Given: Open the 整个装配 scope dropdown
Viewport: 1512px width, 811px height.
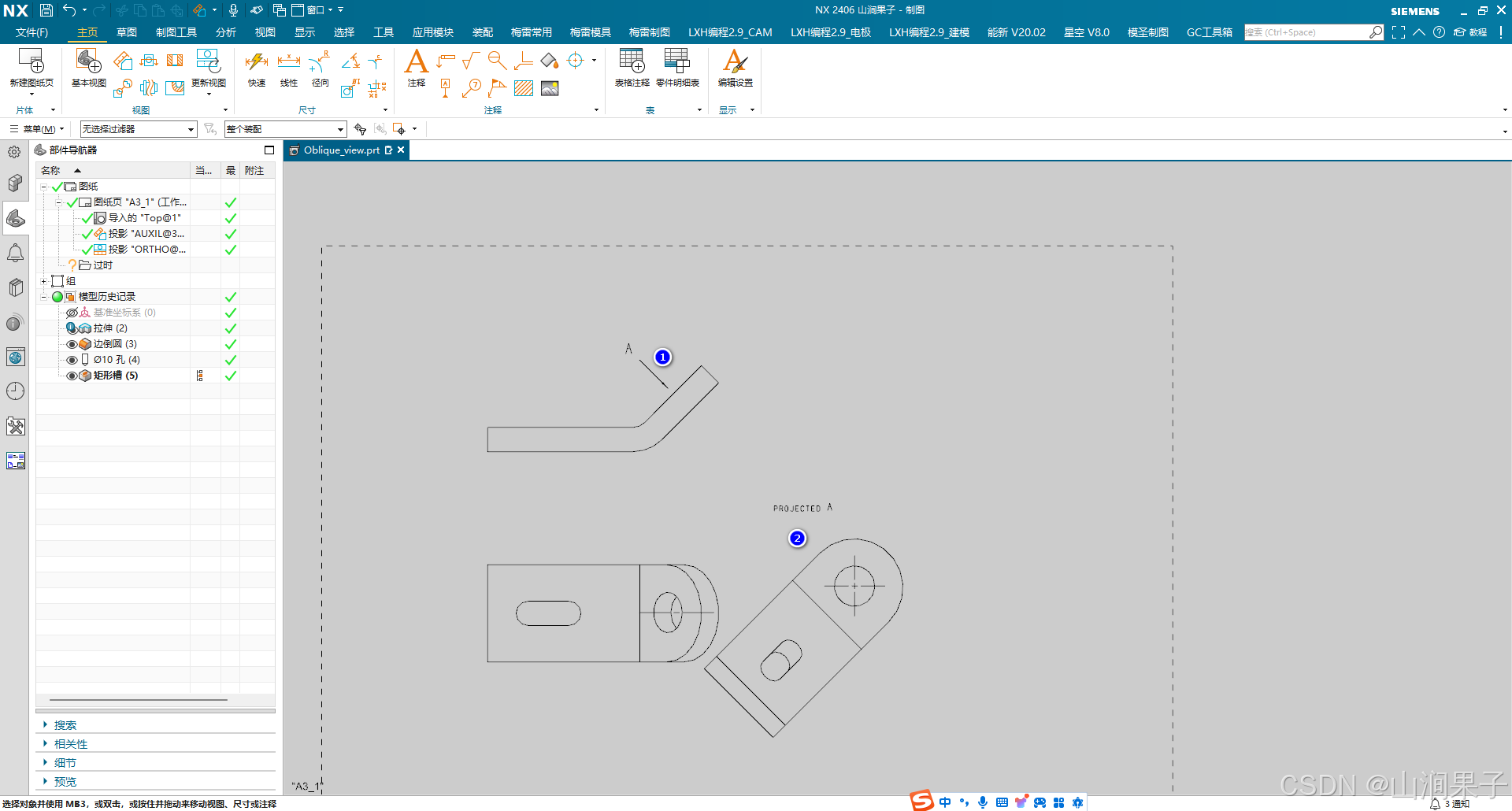Looking at the screenshot, I should point(286,129).
